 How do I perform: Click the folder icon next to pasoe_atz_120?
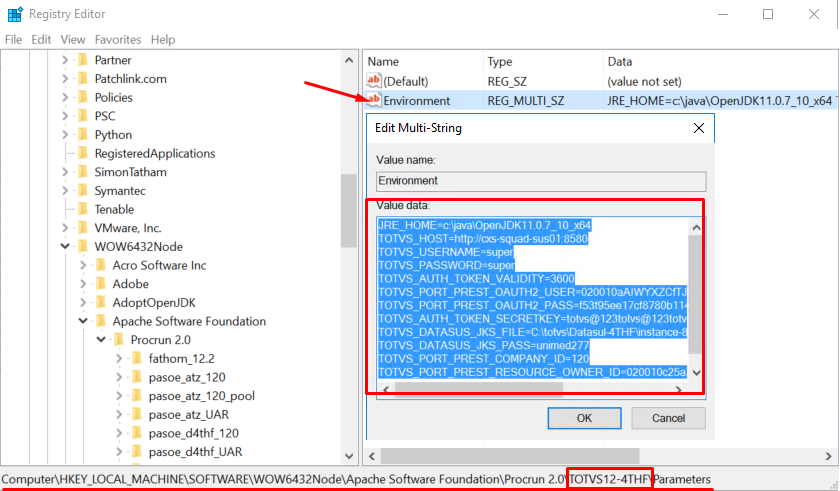137,377
